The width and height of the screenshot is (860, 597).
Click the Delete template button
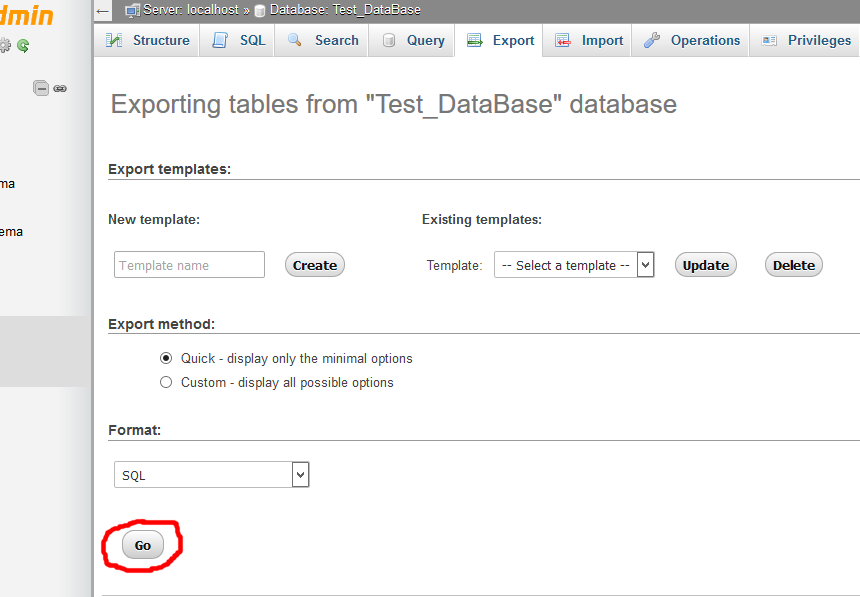(x=794, y=265)
